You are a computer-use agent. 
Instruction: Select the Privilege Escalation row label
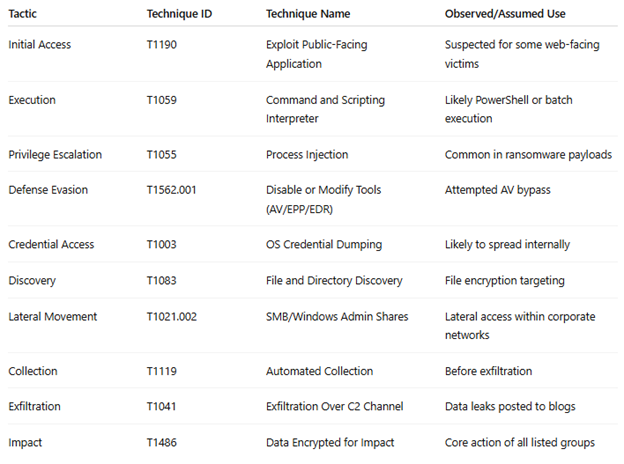point(55,154)
